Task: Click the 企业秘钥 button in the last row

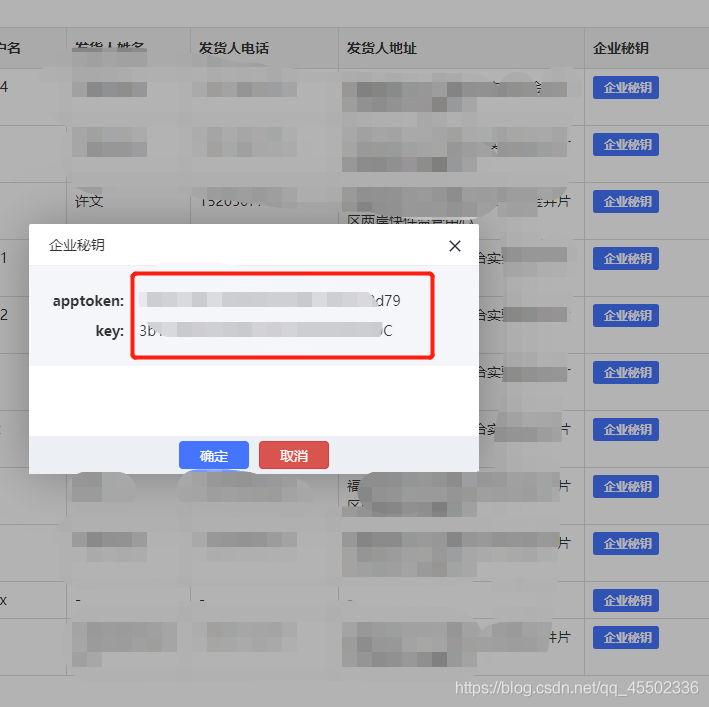Action: 626,638
